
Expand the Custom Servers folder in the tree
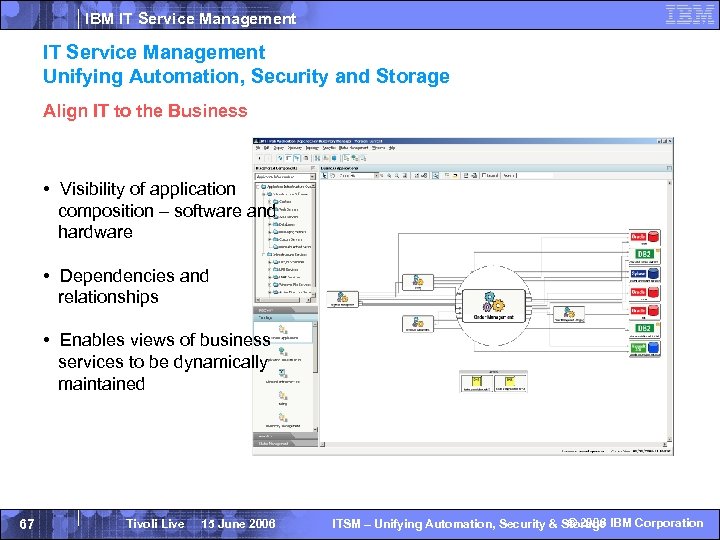tap(270, 239)
